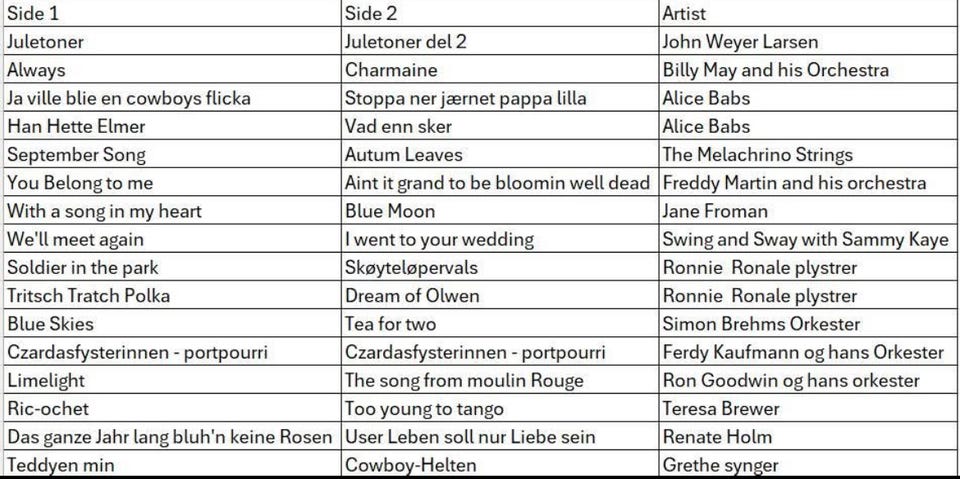
Task: Click the 'Cowboy-Helten' cell
Action: point(500,464)
